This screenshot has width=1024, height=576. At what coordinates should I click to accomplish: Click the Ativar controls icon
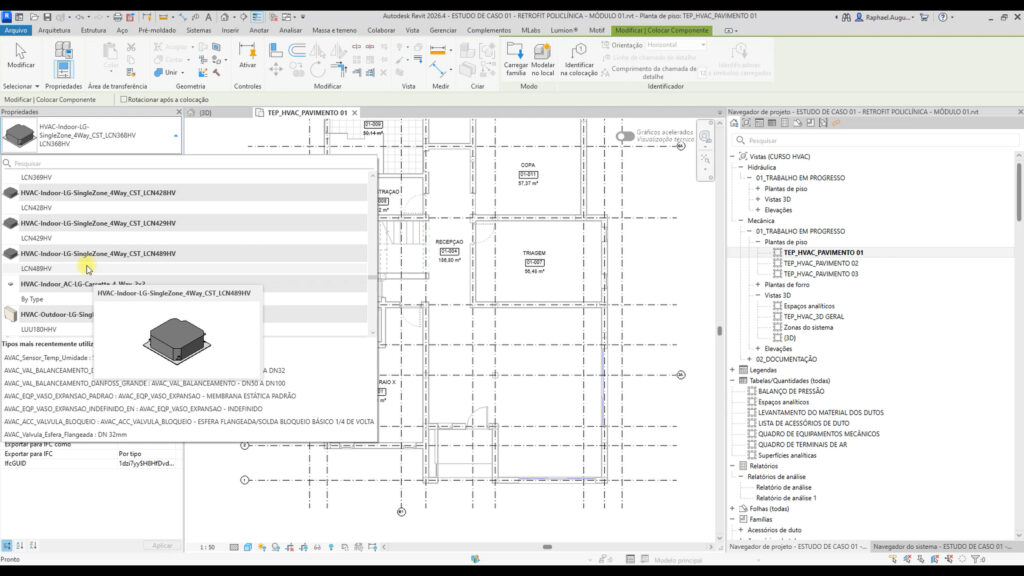tap(248, 55)
